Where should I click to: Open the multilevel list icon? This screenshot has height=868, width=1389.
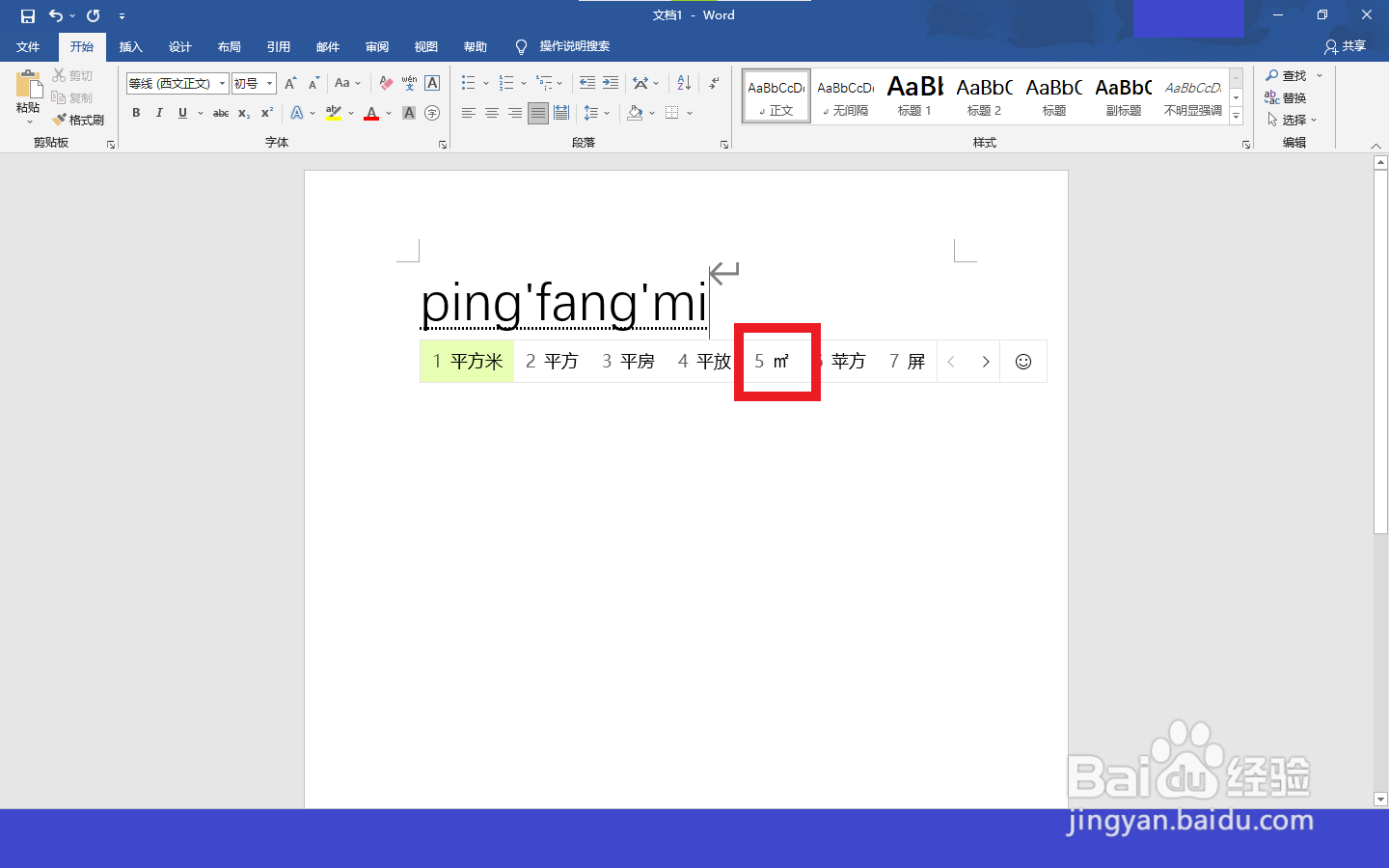click(x=545, y=84)
